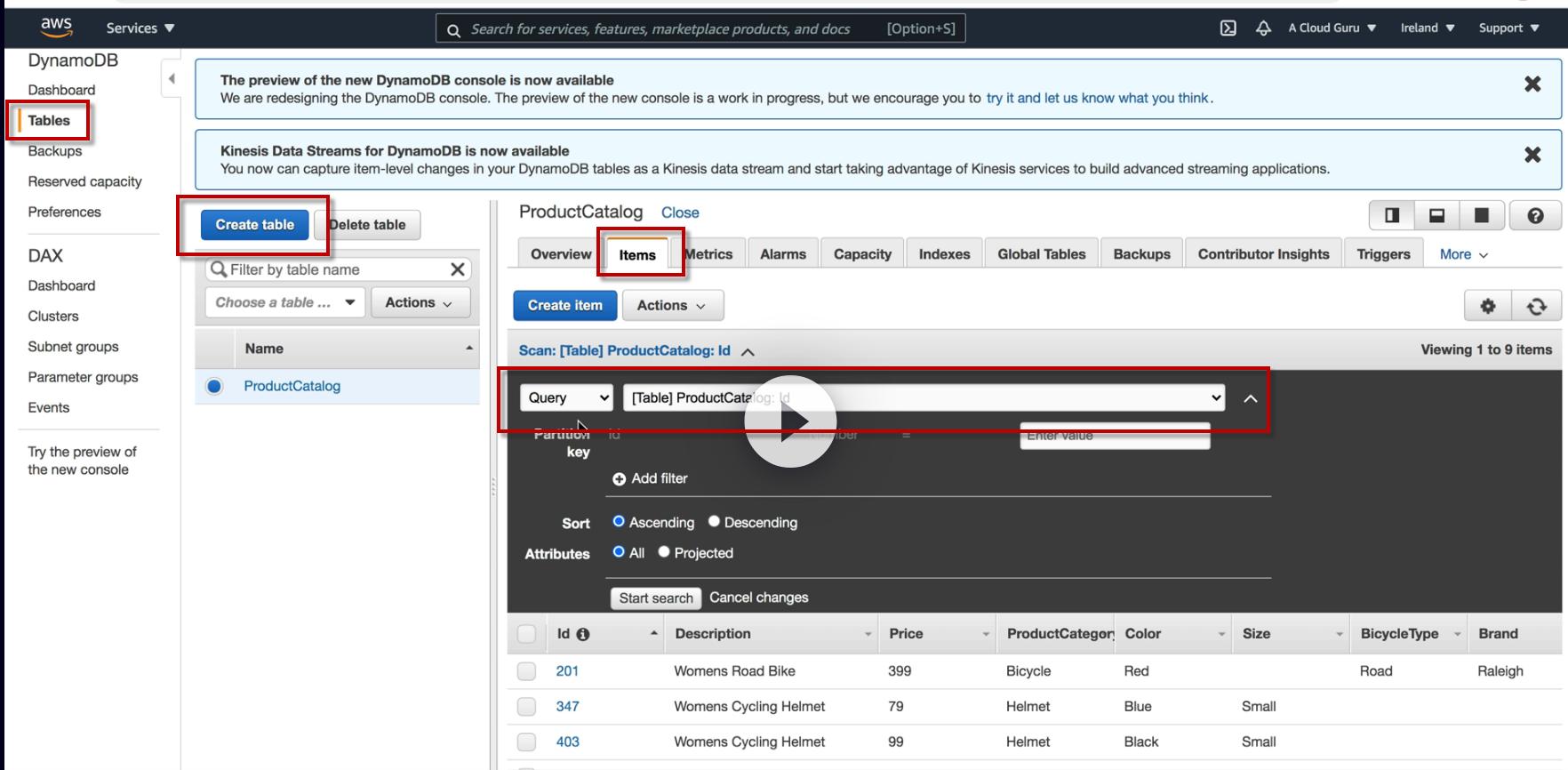Collapse the DynamoDB side navigation arrow
Screen dimensions: 1568x770
click(172, 79)
